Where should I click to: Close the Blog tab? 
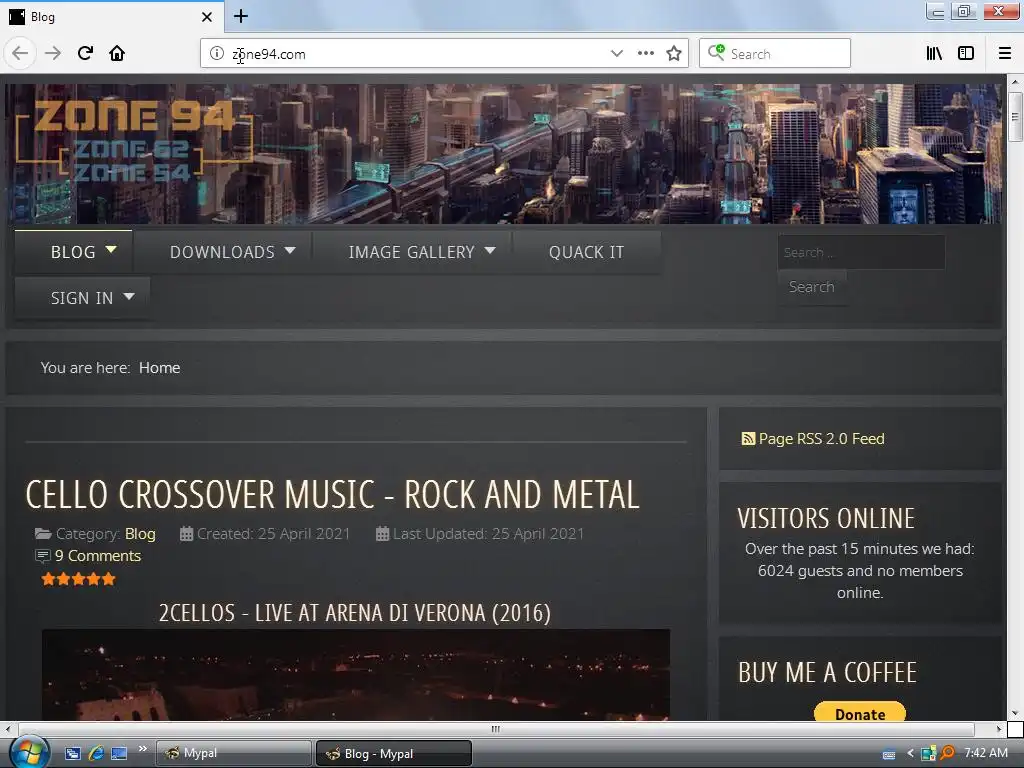207,17
